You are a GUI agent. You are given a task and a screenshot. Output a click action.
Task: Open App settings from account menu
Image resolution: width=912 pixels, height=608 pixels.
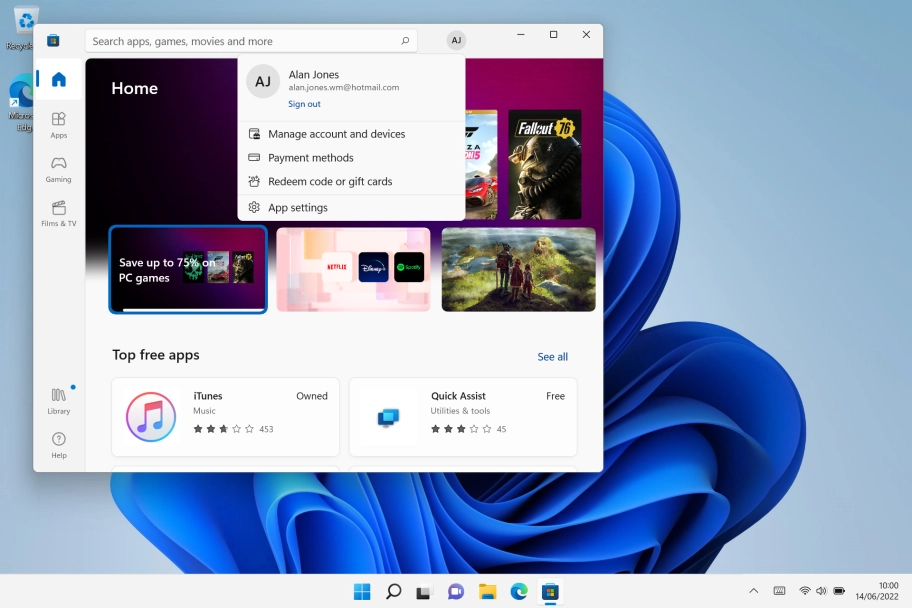[x=297, y=208]
